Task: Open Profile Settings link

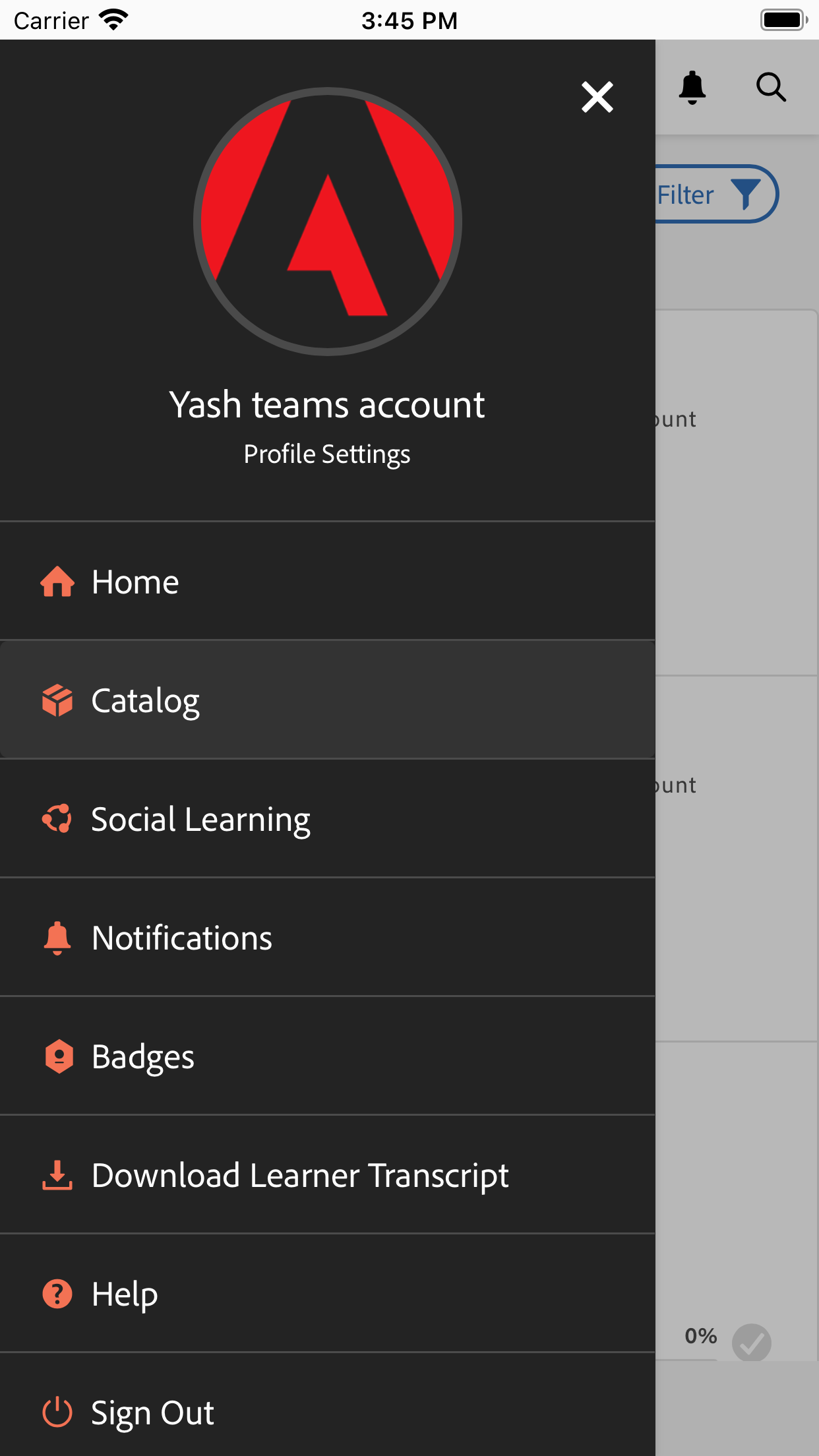Action: (327, 454)
